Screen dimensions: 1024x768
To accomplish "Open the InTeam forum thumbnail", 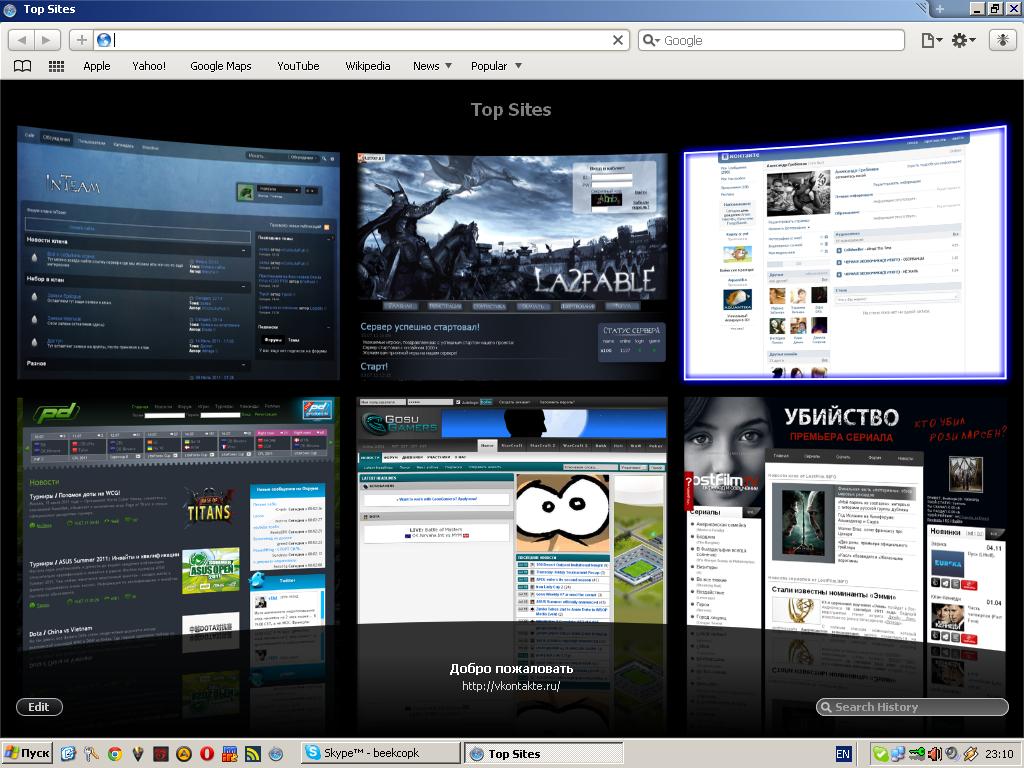I will [178, 253].
